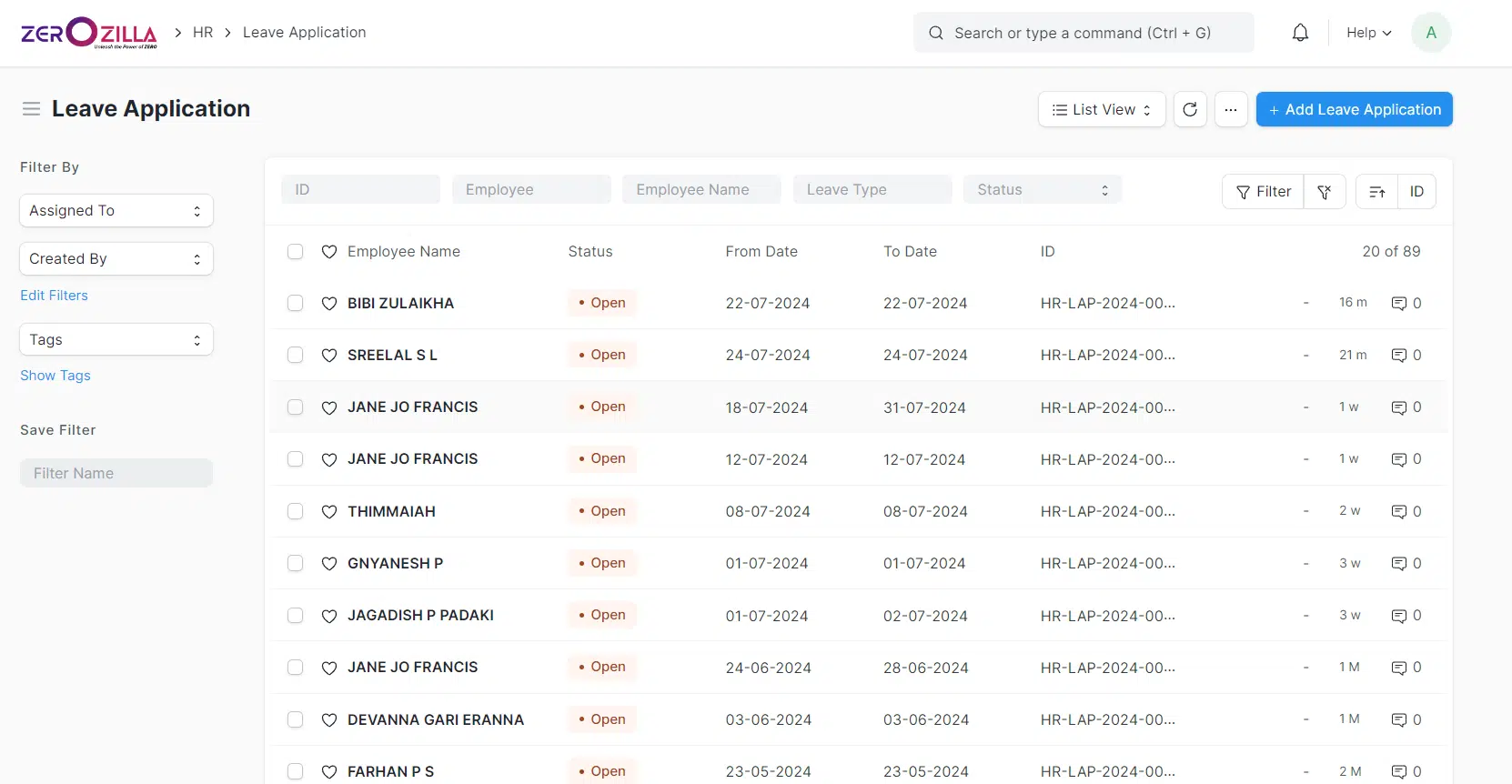Click the Zerozilla logo
Viewport: 1512px width, 784px height.
pyautogui.click(x=88, y=33)
